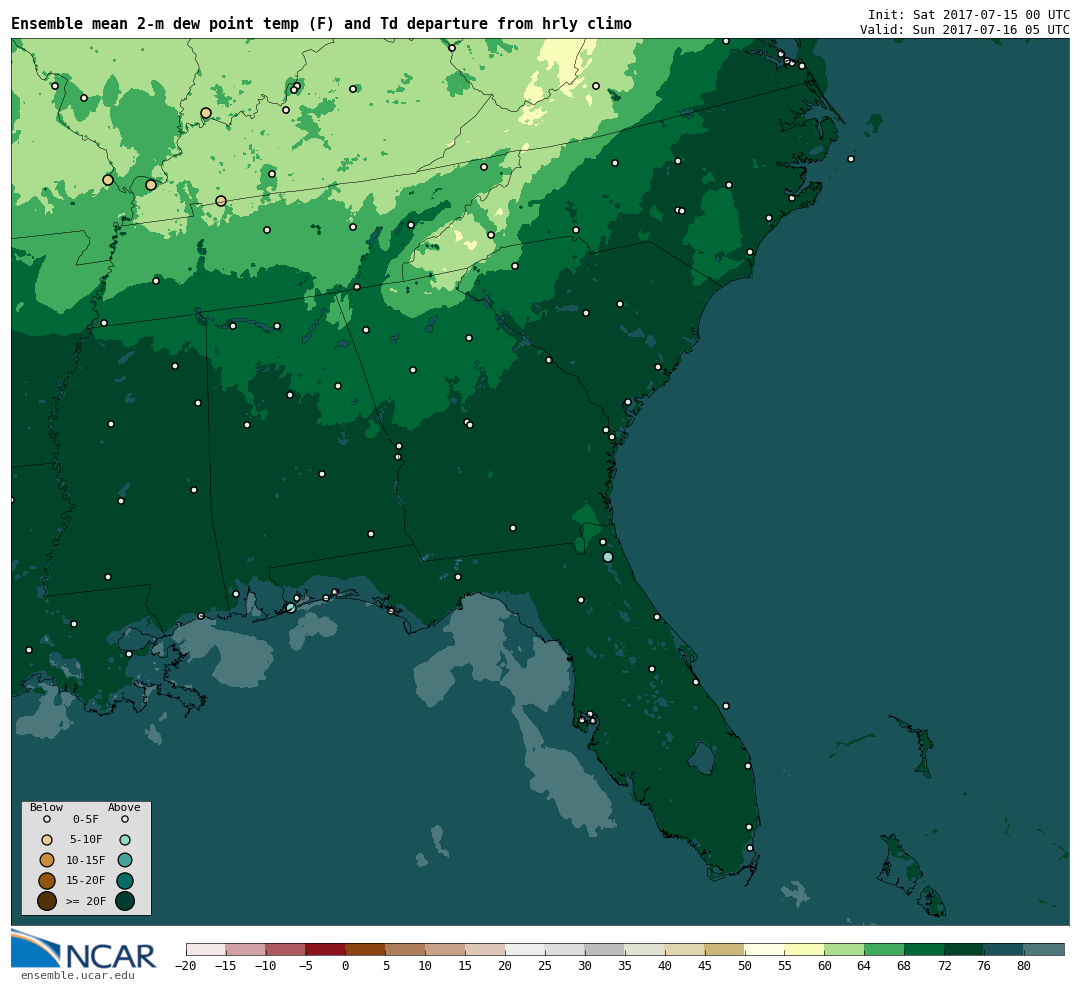Click the Below >= 20F dark brown legend circle

47,900
